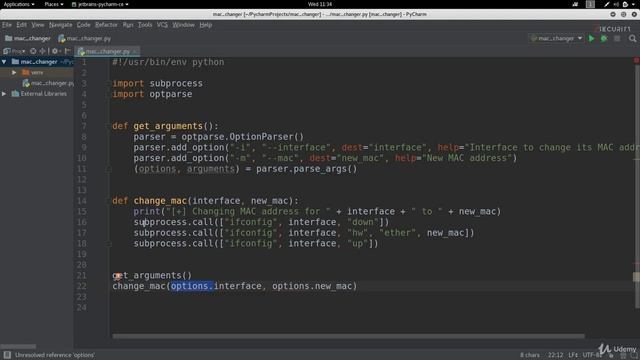Click line number 14 in the gutter

(82, 201)
